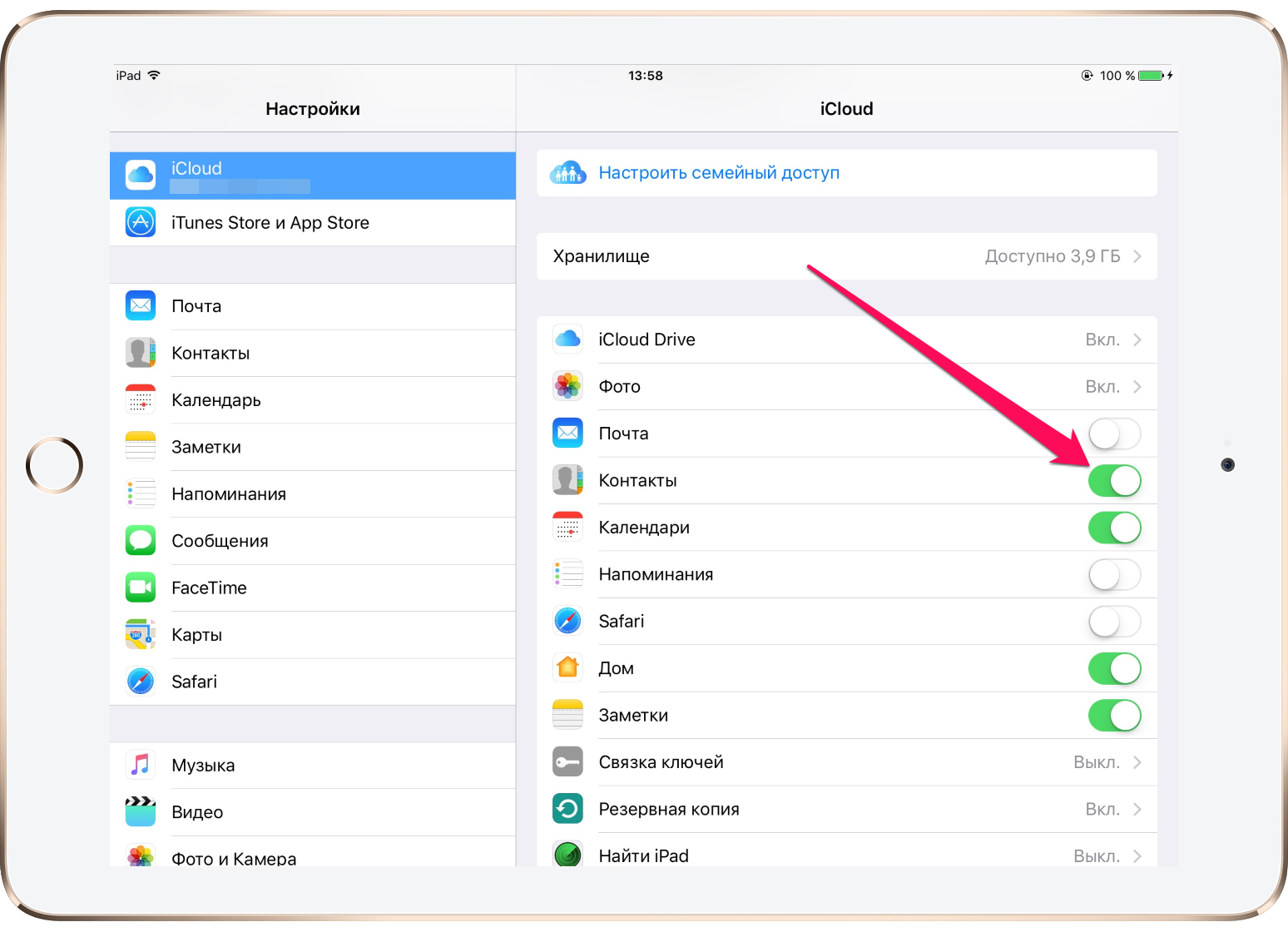Image resolution: width=1288 pixels, height=932 pixels.
Task: Open iTunes Store и App Store settings
Action: pyautogui.click(x=313, y=222)
